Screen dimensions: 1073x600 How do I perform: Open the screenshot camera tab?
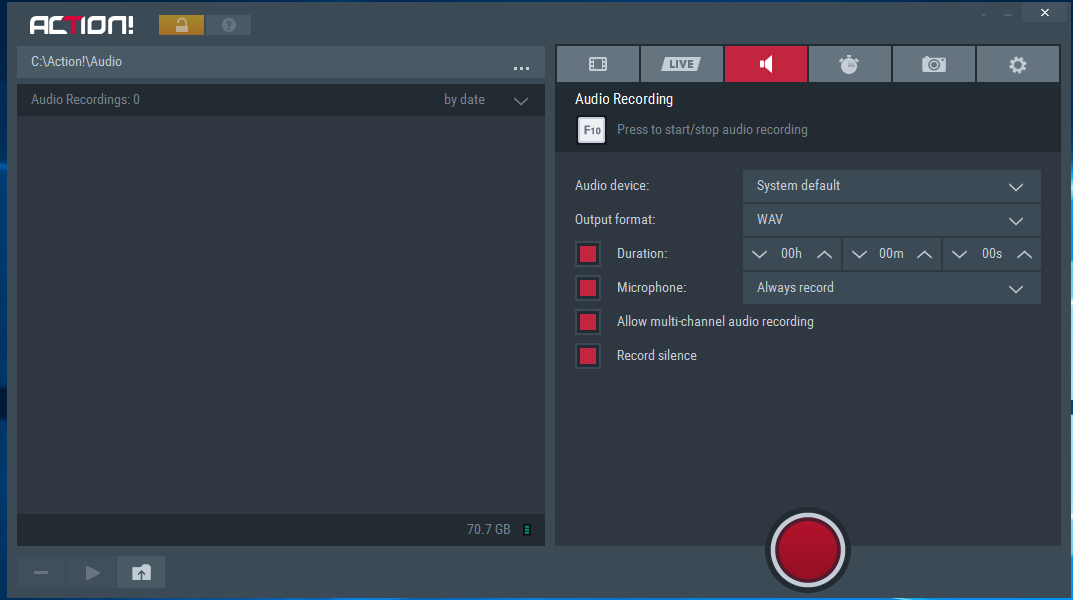(933, 64)
